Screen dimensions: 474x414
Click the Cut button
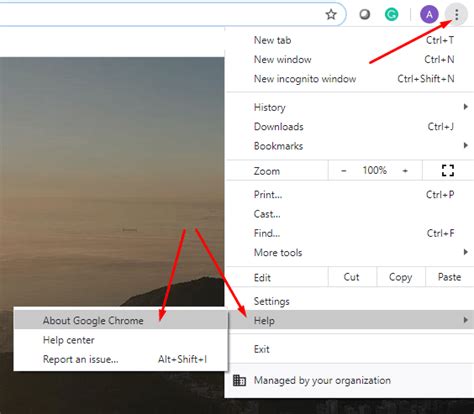[352, 277]
